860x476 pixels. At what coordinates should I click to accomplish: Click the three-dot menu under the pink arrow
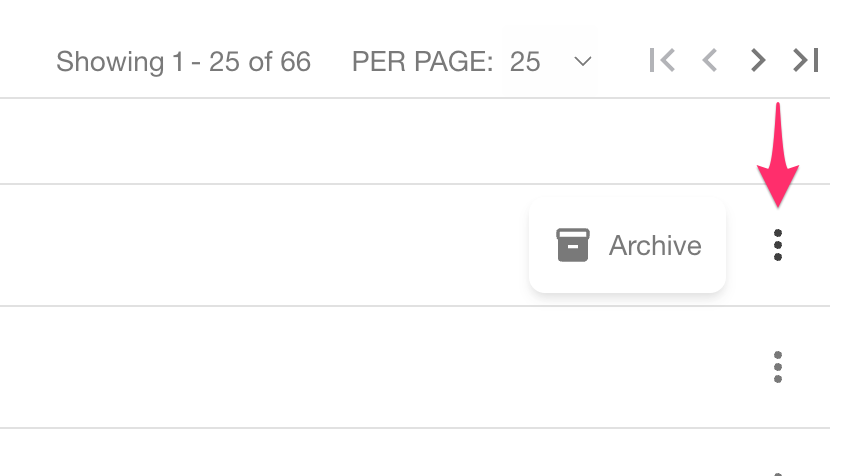778,245
